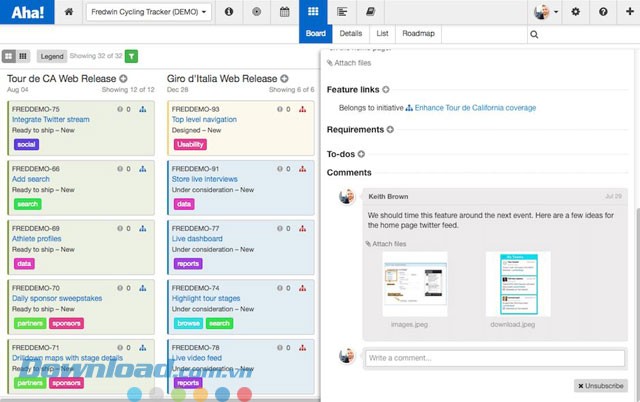Open the settings gear in the top bar
Viewport: 640px width, 402px height.
click(x=575, y=12)
